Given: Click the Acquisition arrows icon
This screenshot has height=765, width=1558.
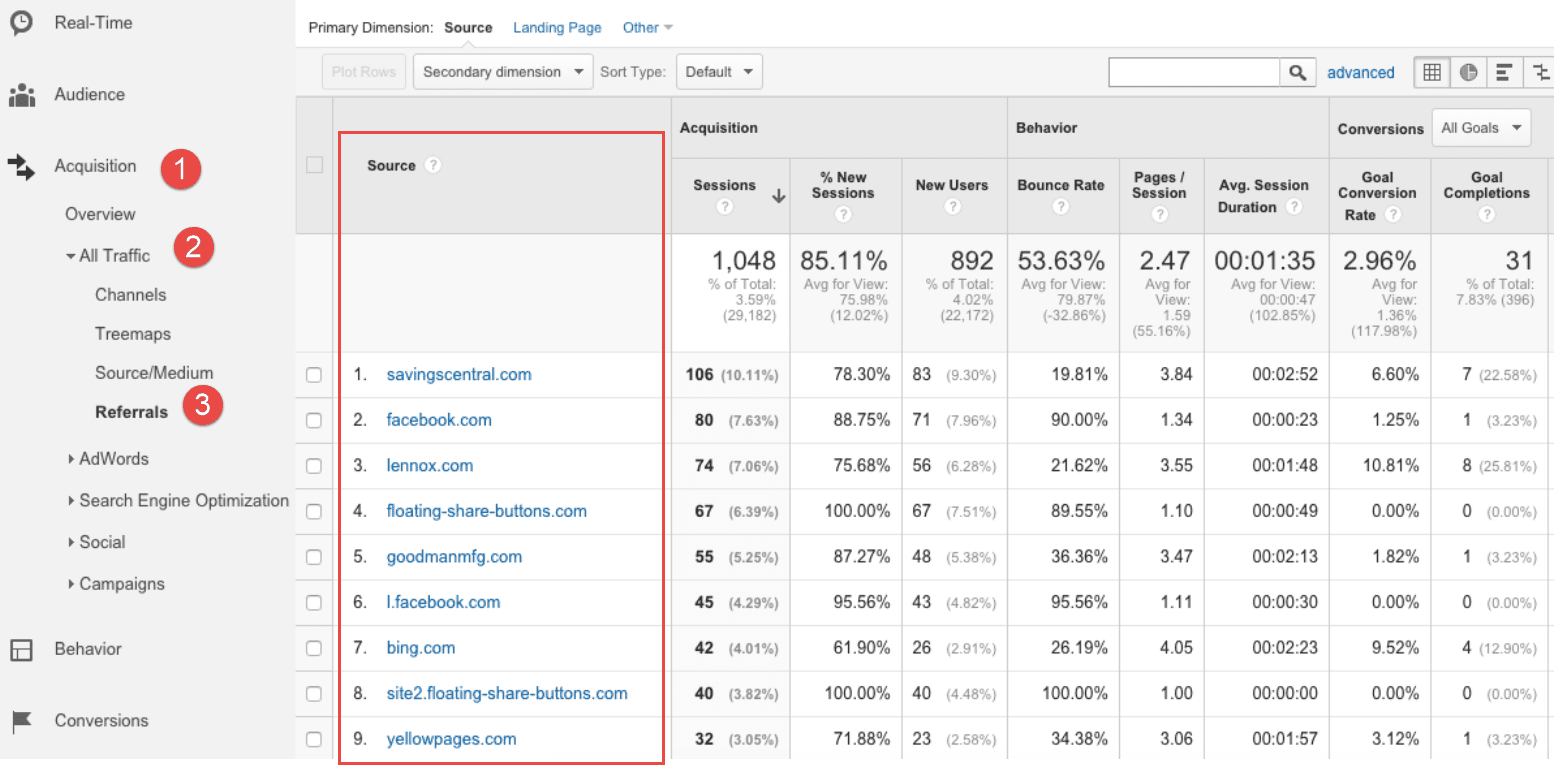Looking at the screenshot, I should point(21,167).
